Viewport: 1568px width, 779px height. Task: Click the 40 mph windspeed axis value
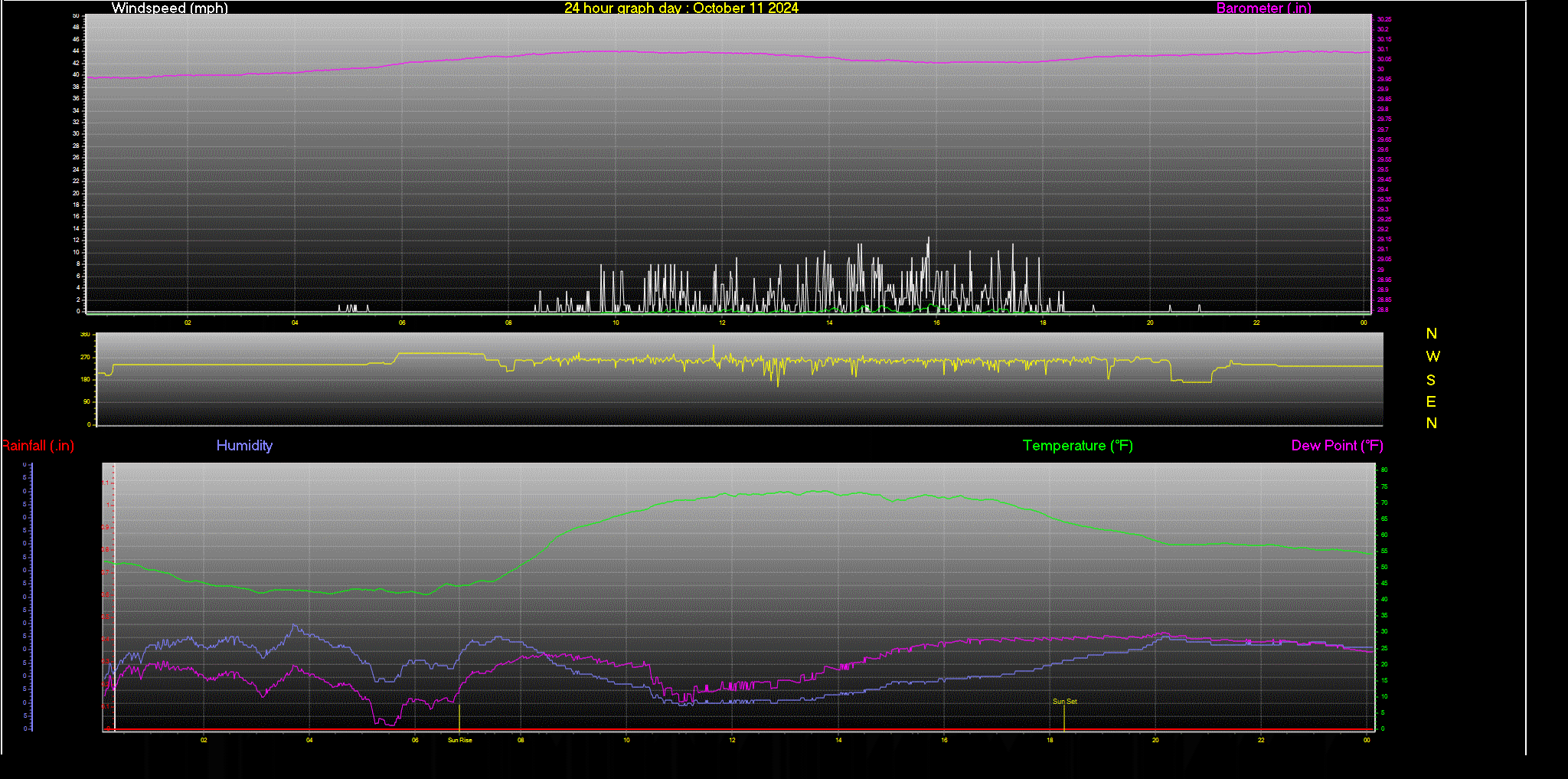pos(76,74)
